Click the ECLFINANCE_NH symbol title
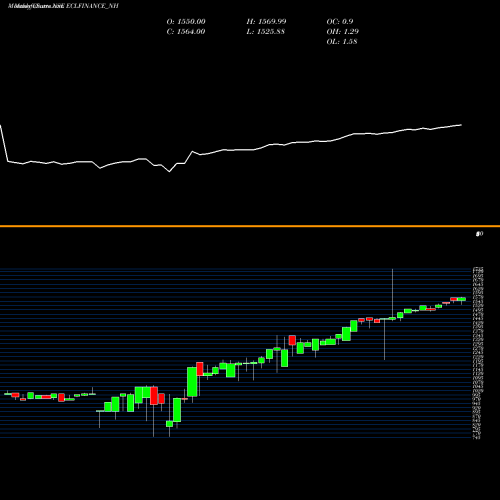This screenshot has width=500, height=500. click(91, 6)
